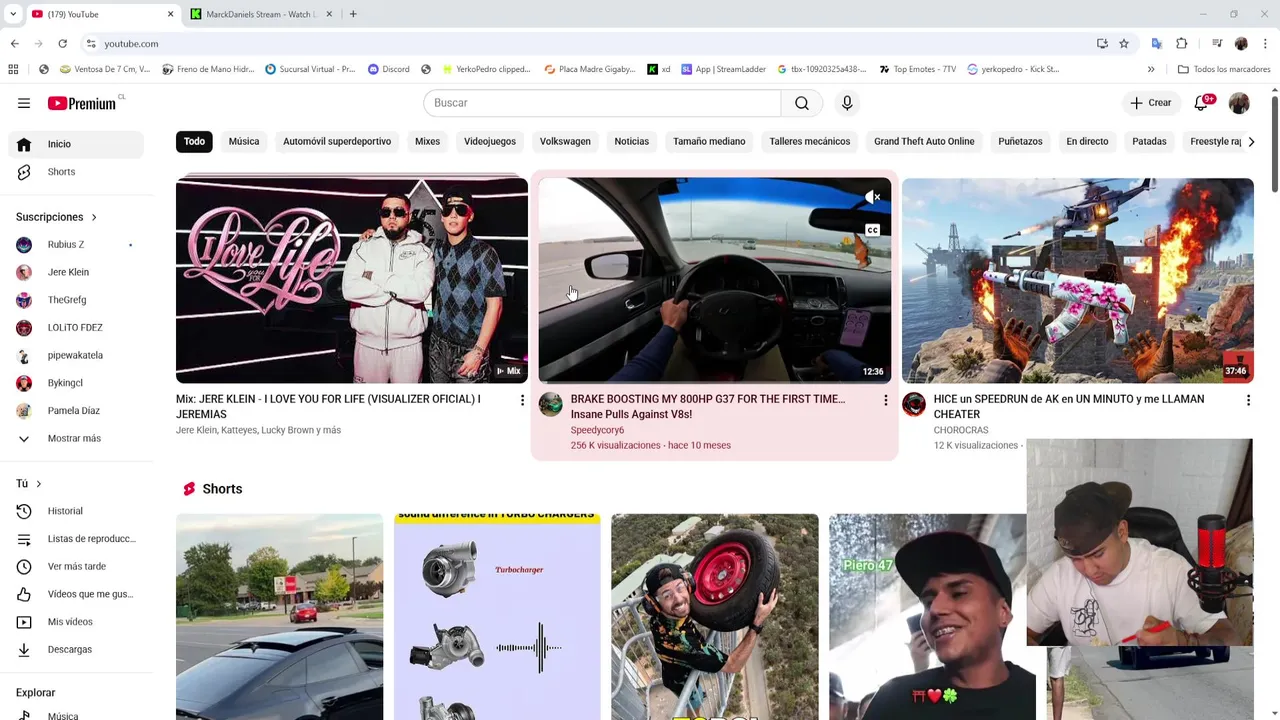Select the Mixes filter chip

[427, 141]
